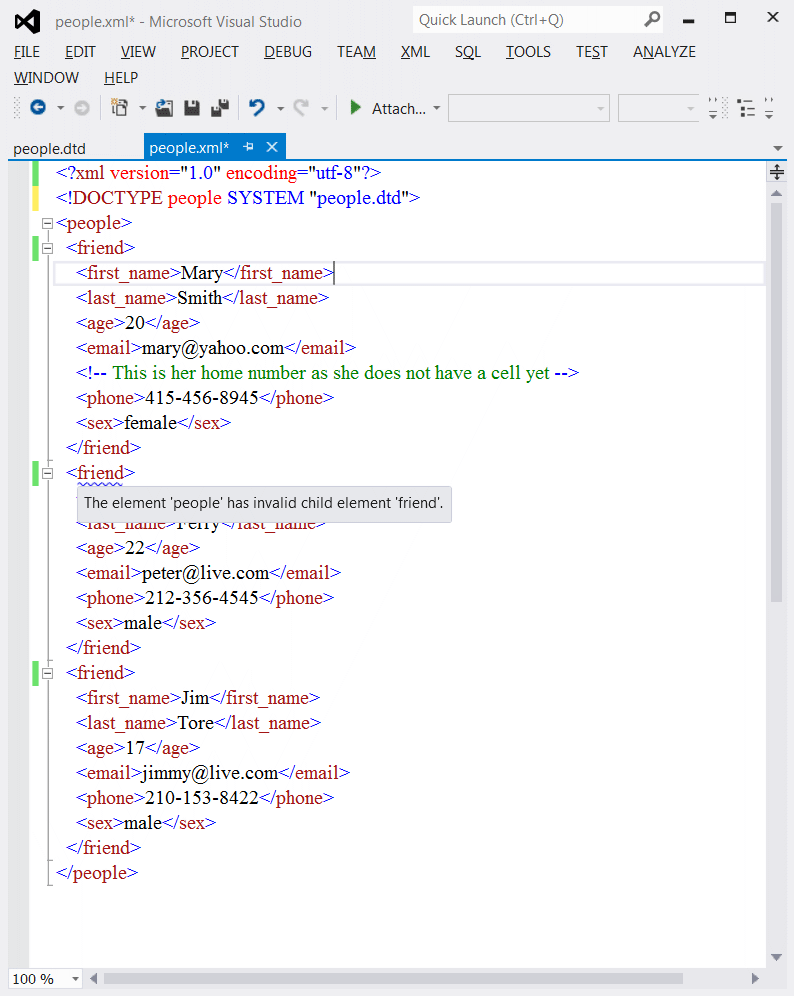
Task: Click the document outline toolbar icon
Action: [x=747, y=109]
